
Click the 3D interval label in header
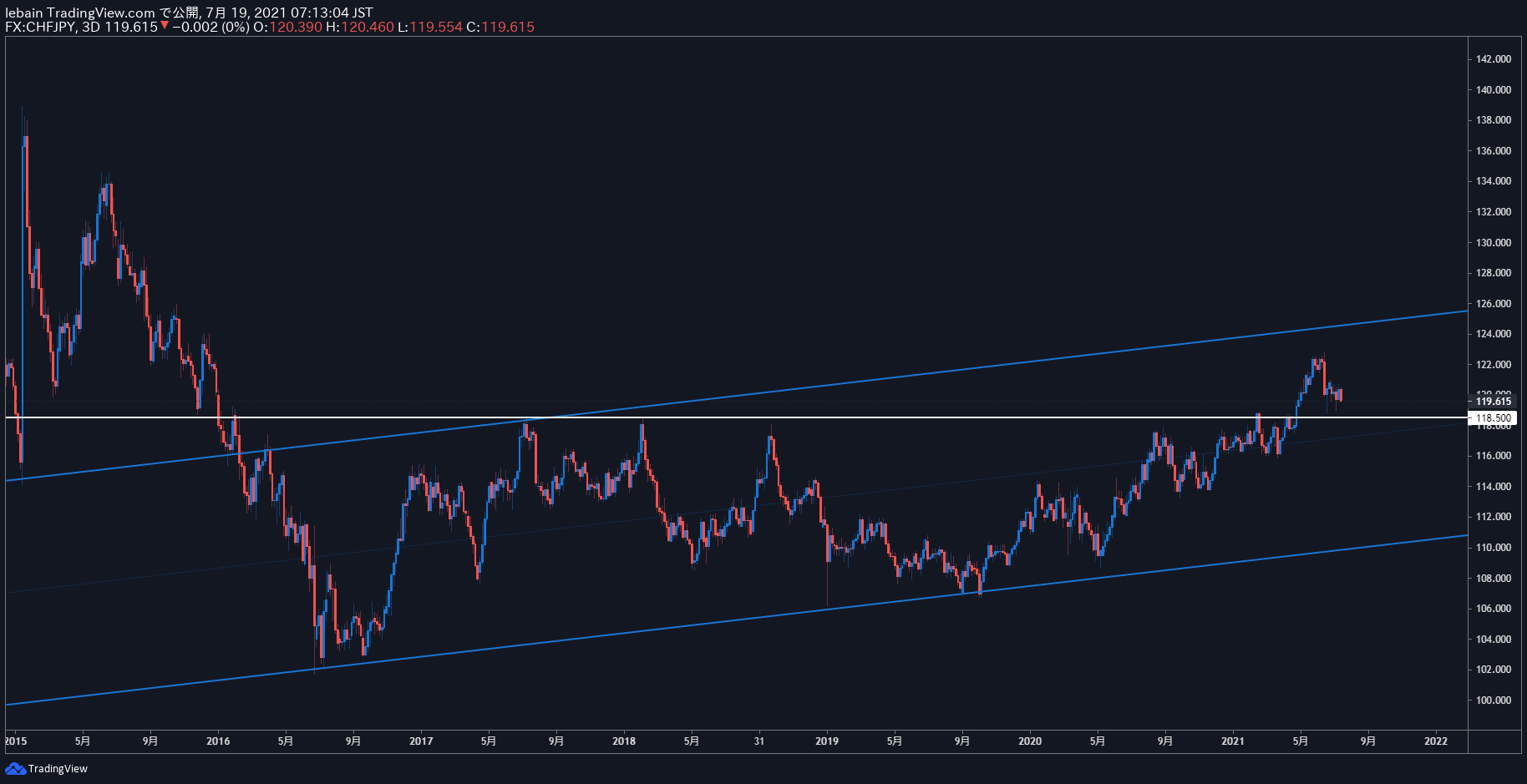tap(91, 27)
